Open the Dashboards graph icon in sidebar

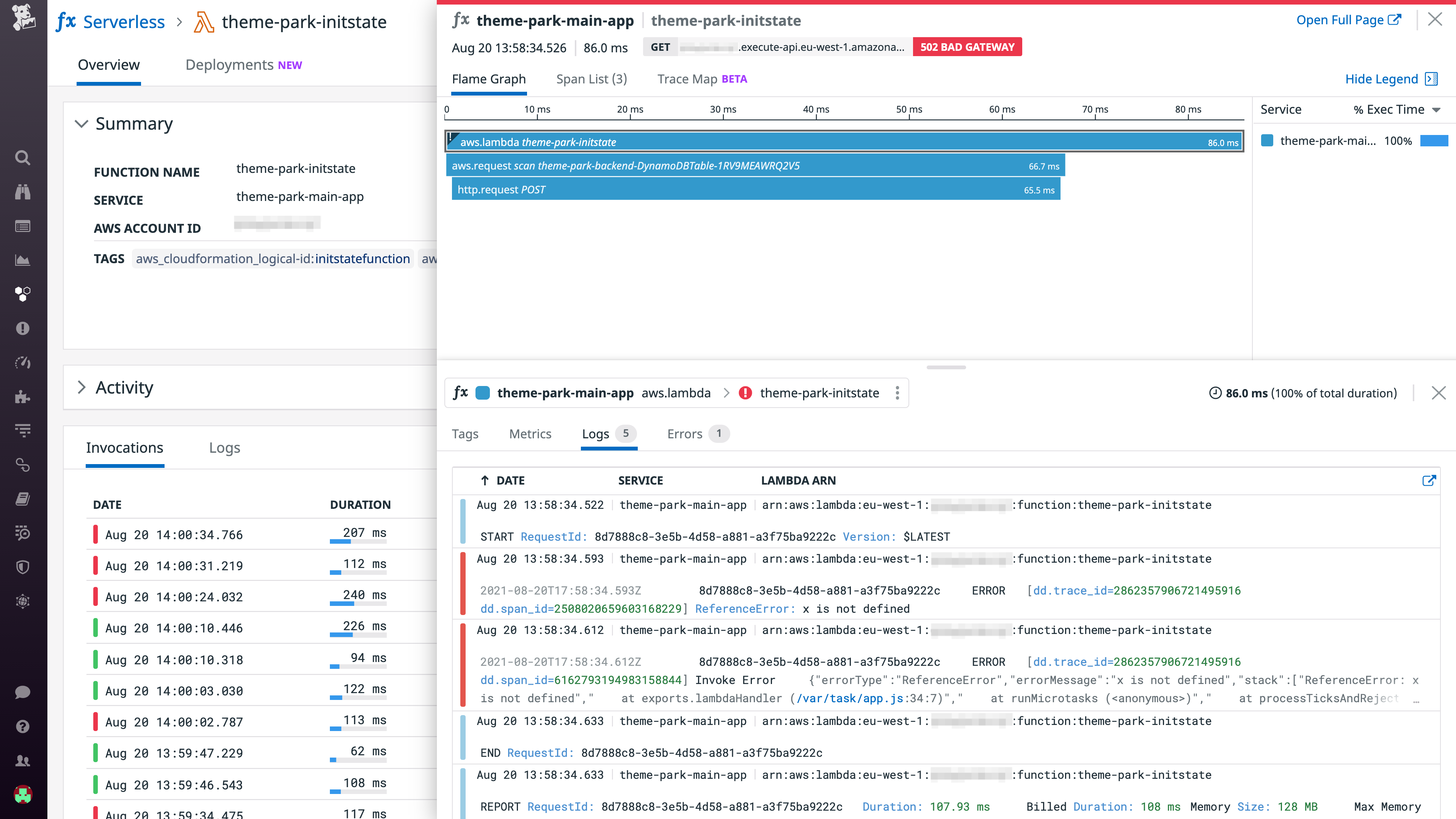pos(23,260)
